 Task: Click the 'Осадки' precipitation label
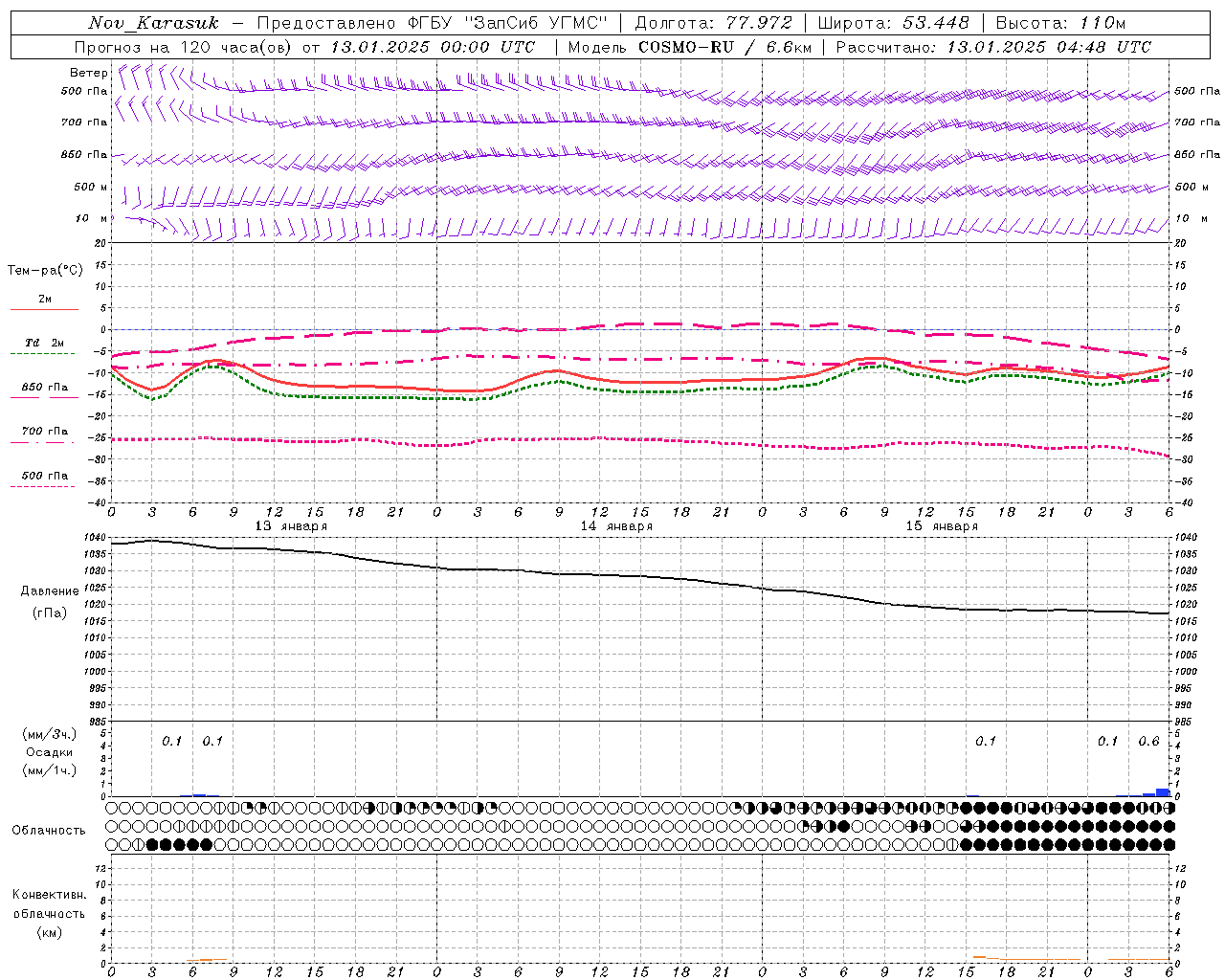(x=49, y=752)
